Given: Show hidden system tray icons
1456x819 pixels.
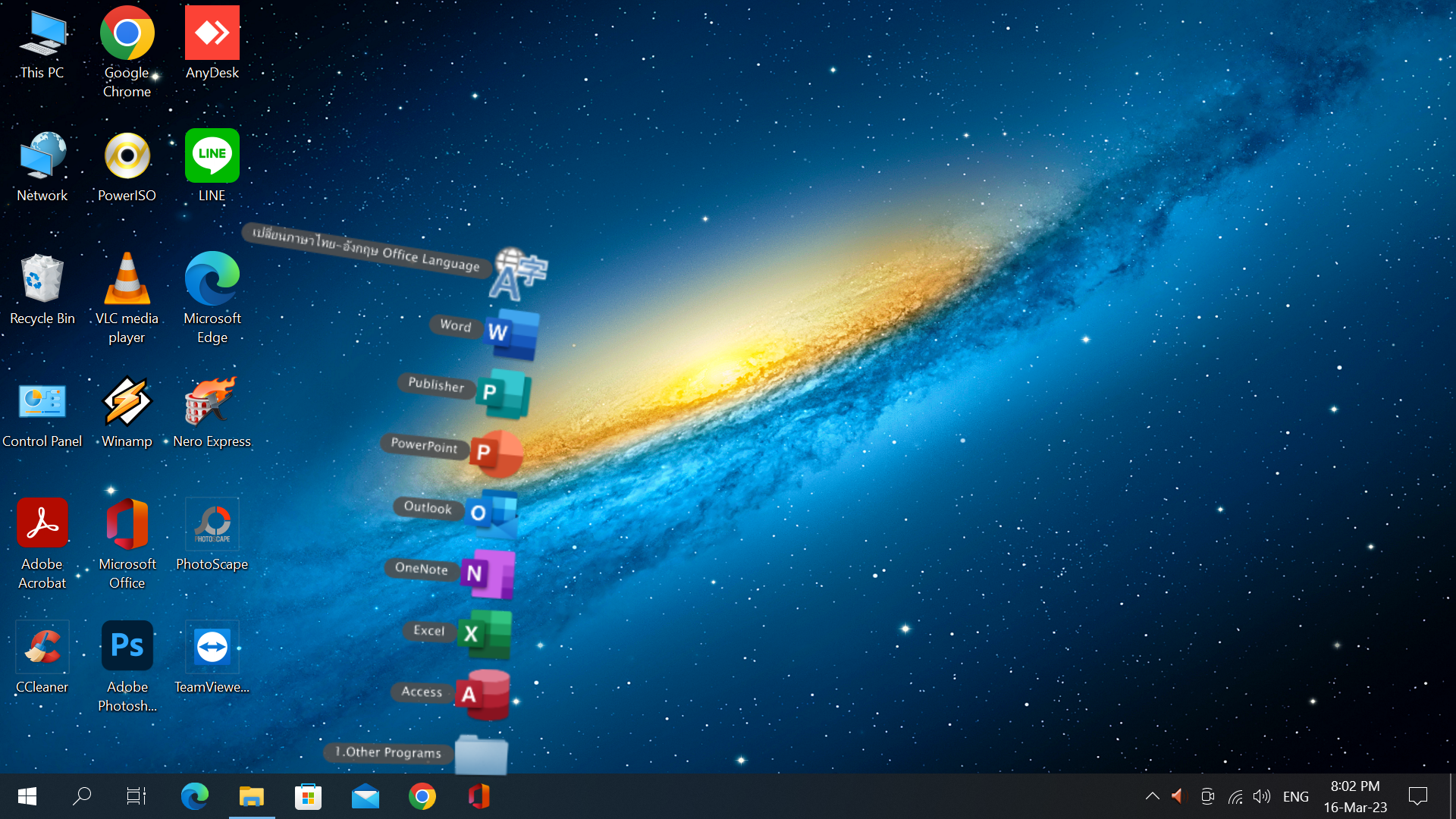Looking at the screenshot, I should [1152, 796].
